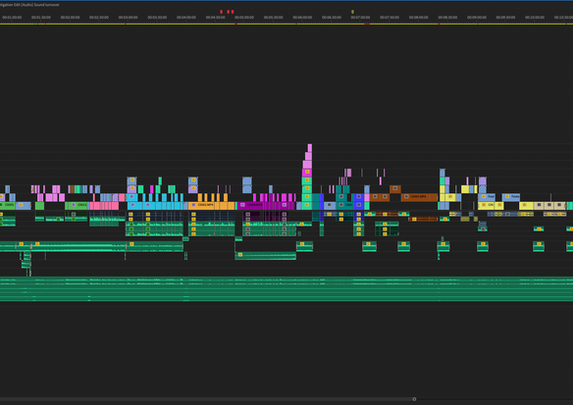Click the fx badge on the light-blue Foota clip

(x=507, y=197)
